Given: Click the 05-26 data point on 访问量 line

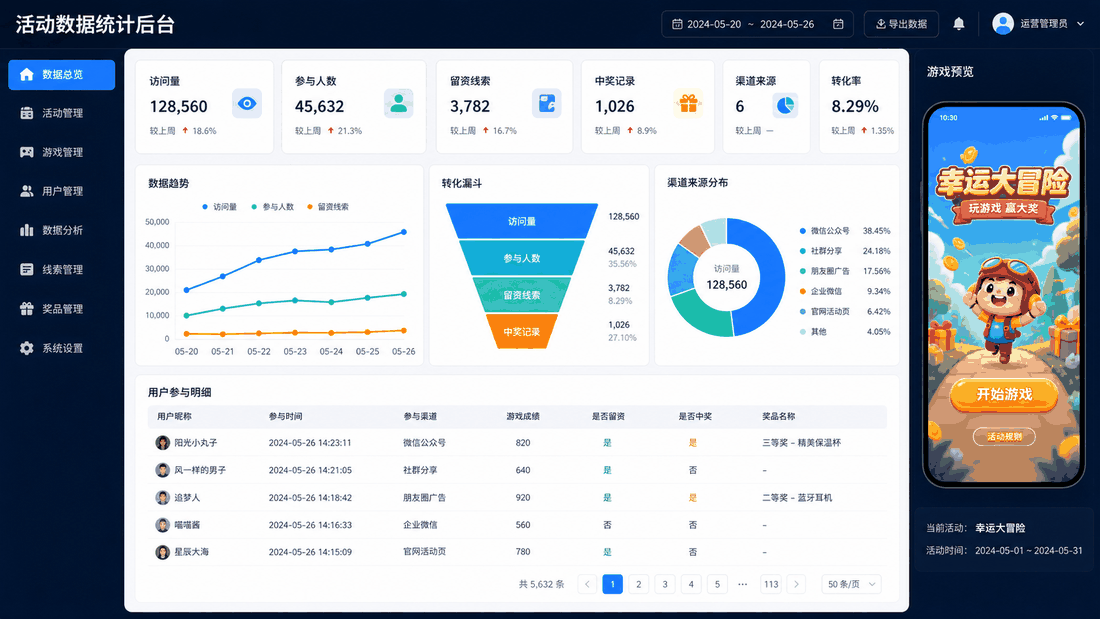Looking at the screenshot, I should [403, 232].
